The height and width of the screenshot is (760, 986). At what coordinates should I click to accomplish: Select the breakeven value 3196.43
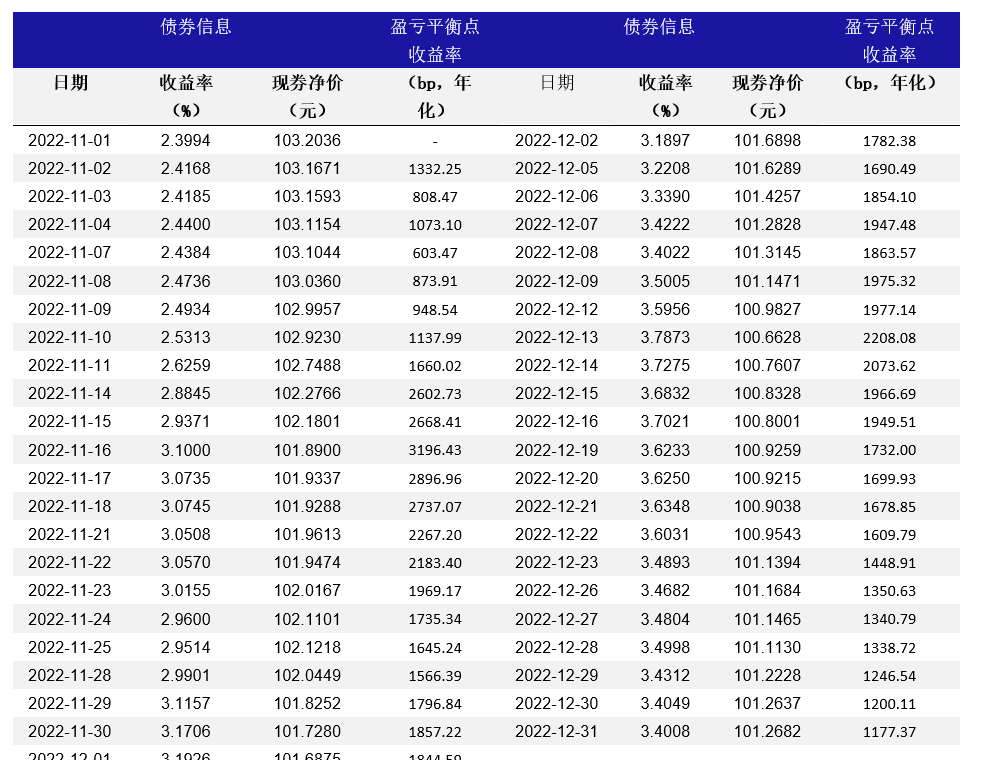point(434,450)
